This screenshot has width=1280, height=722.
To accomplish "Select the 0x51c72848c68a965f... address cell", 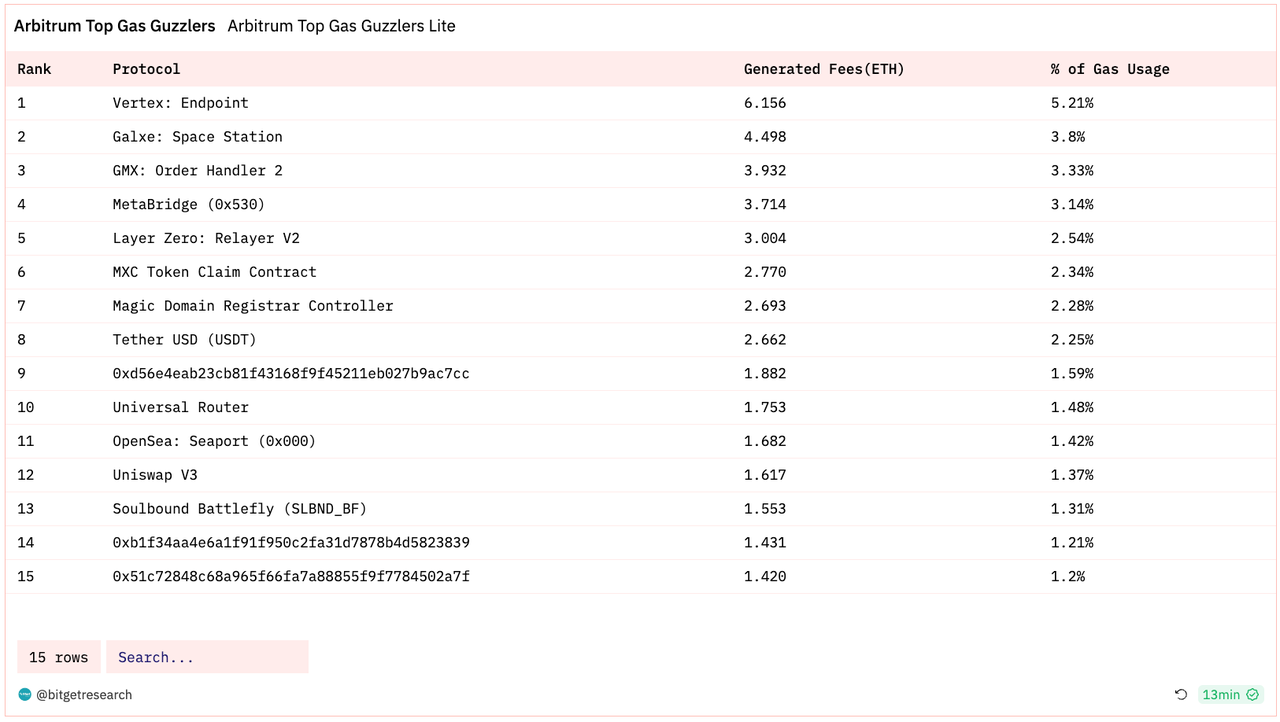I will [291, 576].
